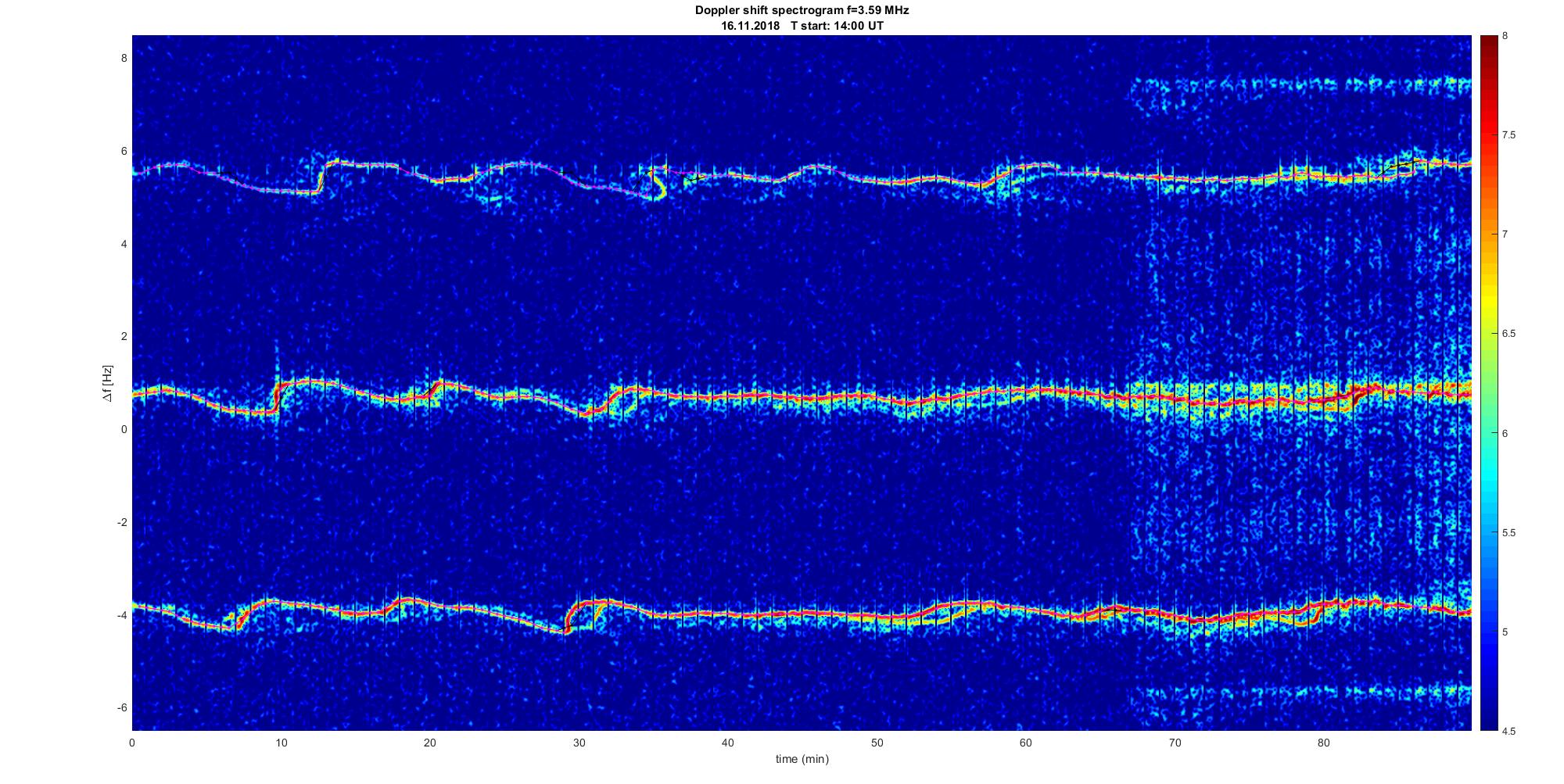Click the upper trace step near minute 13
The width and height of the screenshot is (1564, 784).
click(x=321, y=177)
